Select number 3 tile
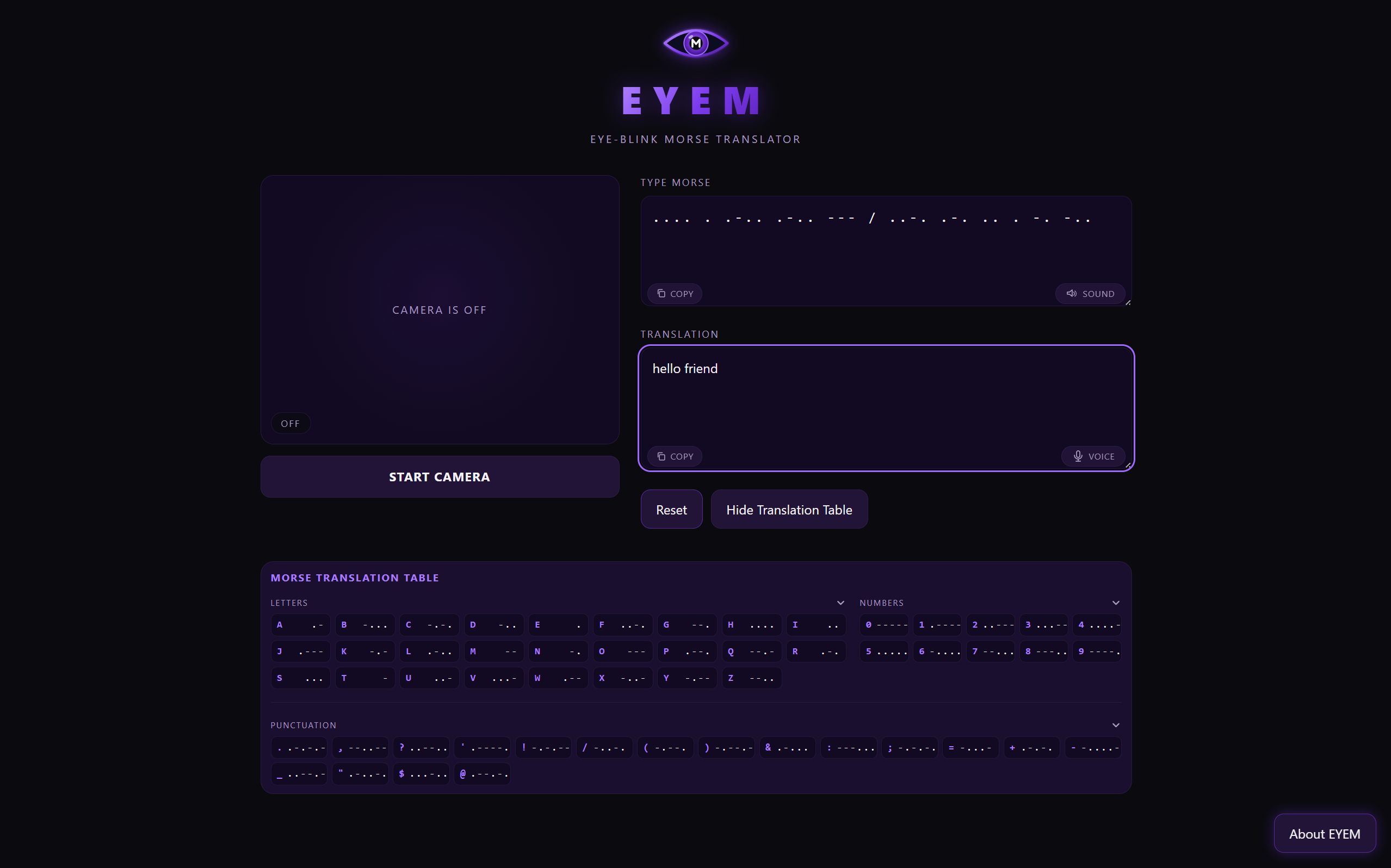Viewport: 1391px width, 868px height. [x=1043, y=624]
